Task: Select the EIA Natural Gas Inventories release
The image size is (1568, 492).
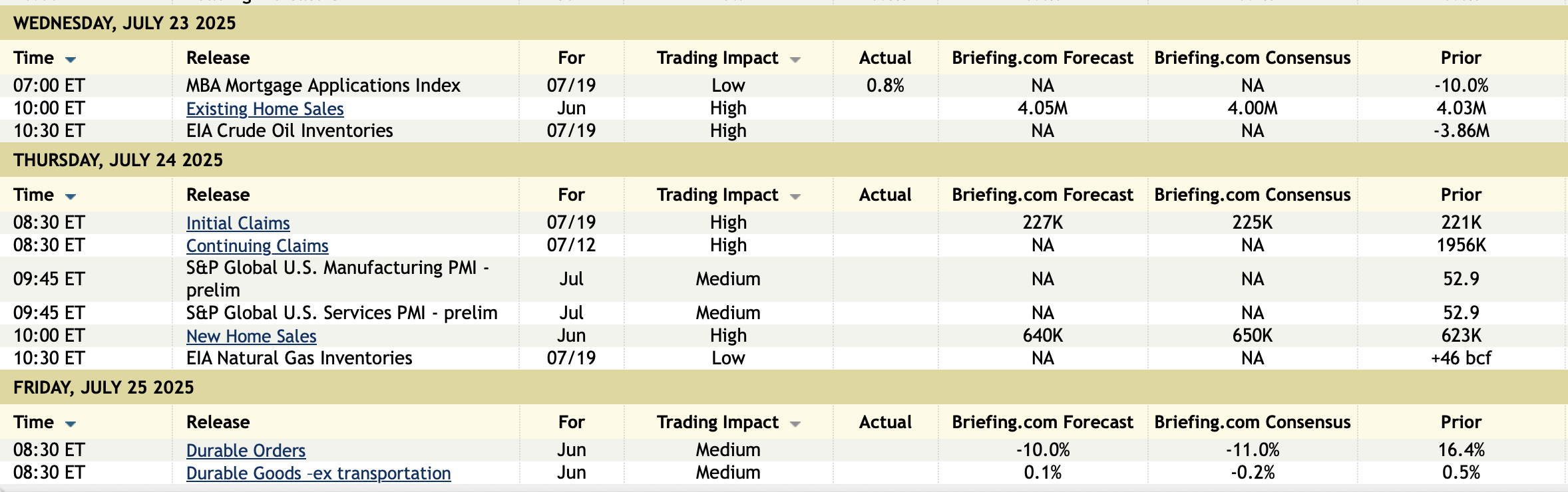Action: (299, 358)
